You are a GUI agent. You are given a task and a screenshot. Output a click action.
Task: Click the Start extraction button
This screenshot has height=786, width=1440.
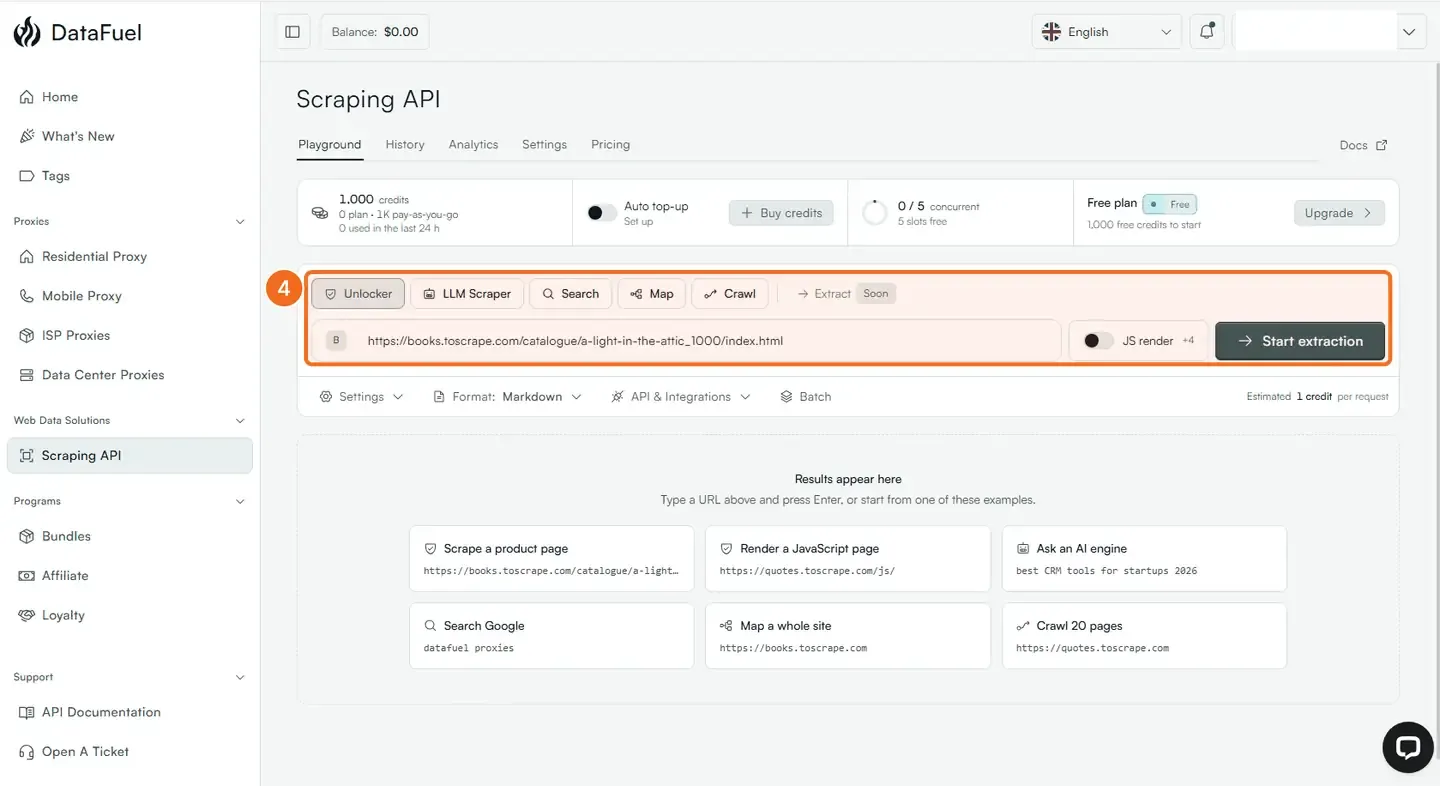click(x=1300, y=341)
